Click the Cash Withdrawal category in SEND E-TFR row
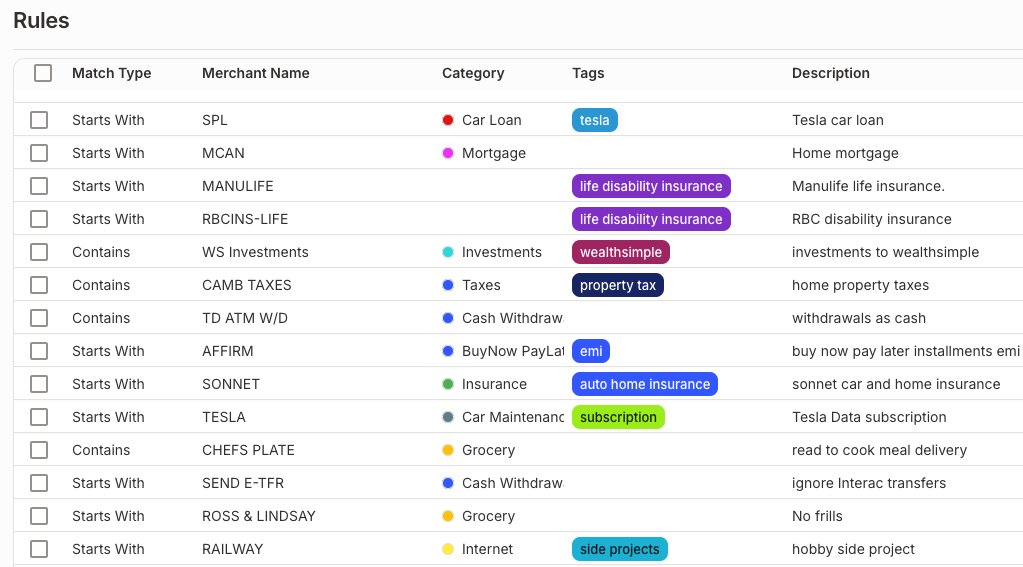Image resolution: width=1023 pixels, height=567 pixels. pos(513,483)
